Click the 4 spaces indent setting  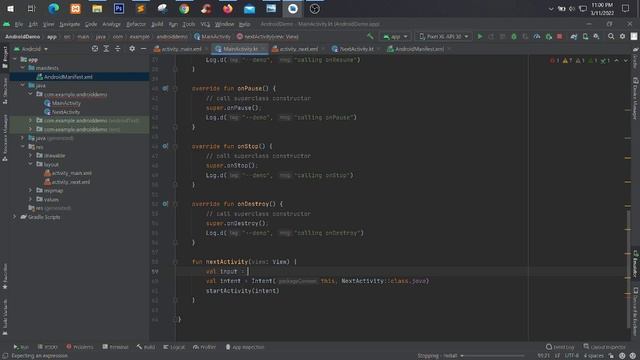tap(593, 356)
